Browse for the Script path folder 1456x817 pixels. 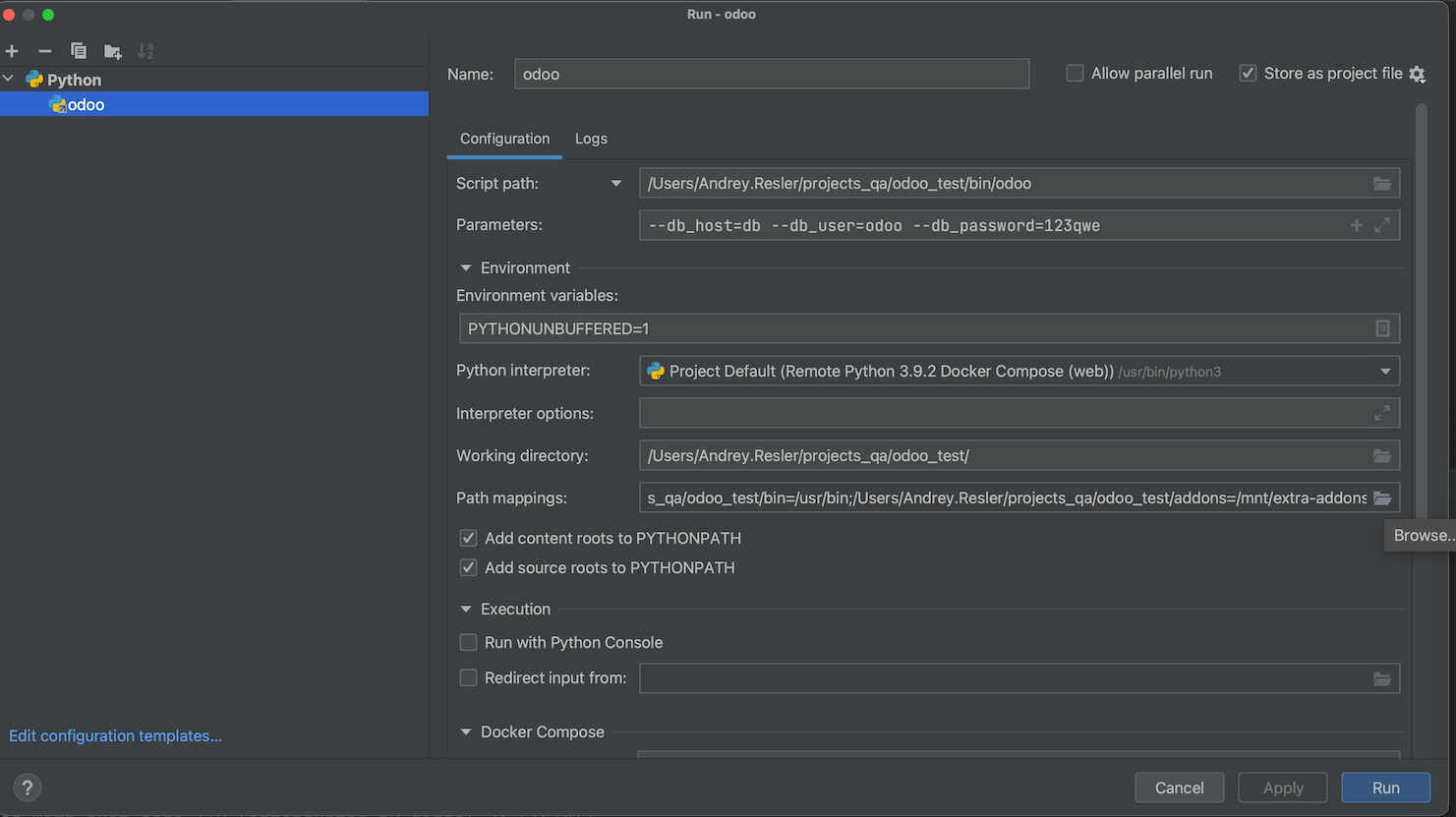pos(1382,184)
